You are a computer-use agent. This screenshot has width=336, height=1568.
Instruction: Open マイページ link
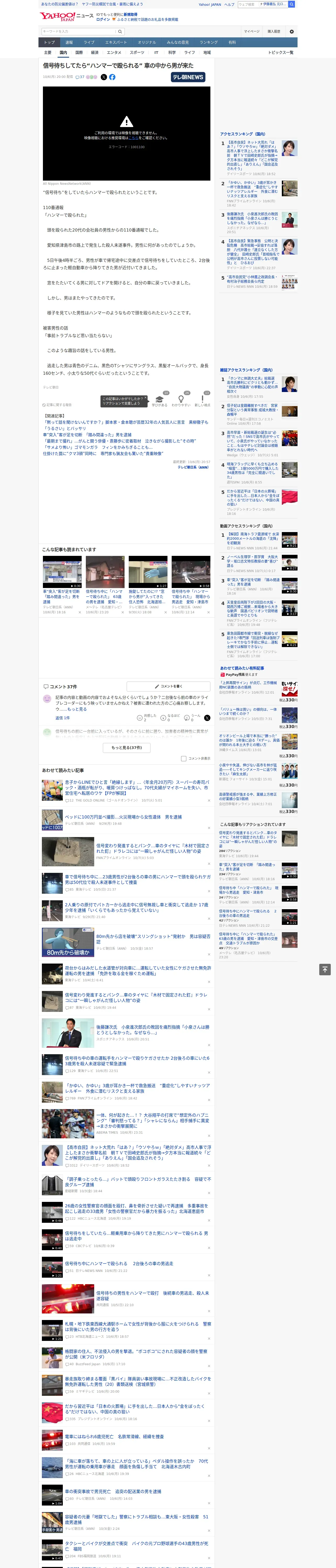point(251,32)
